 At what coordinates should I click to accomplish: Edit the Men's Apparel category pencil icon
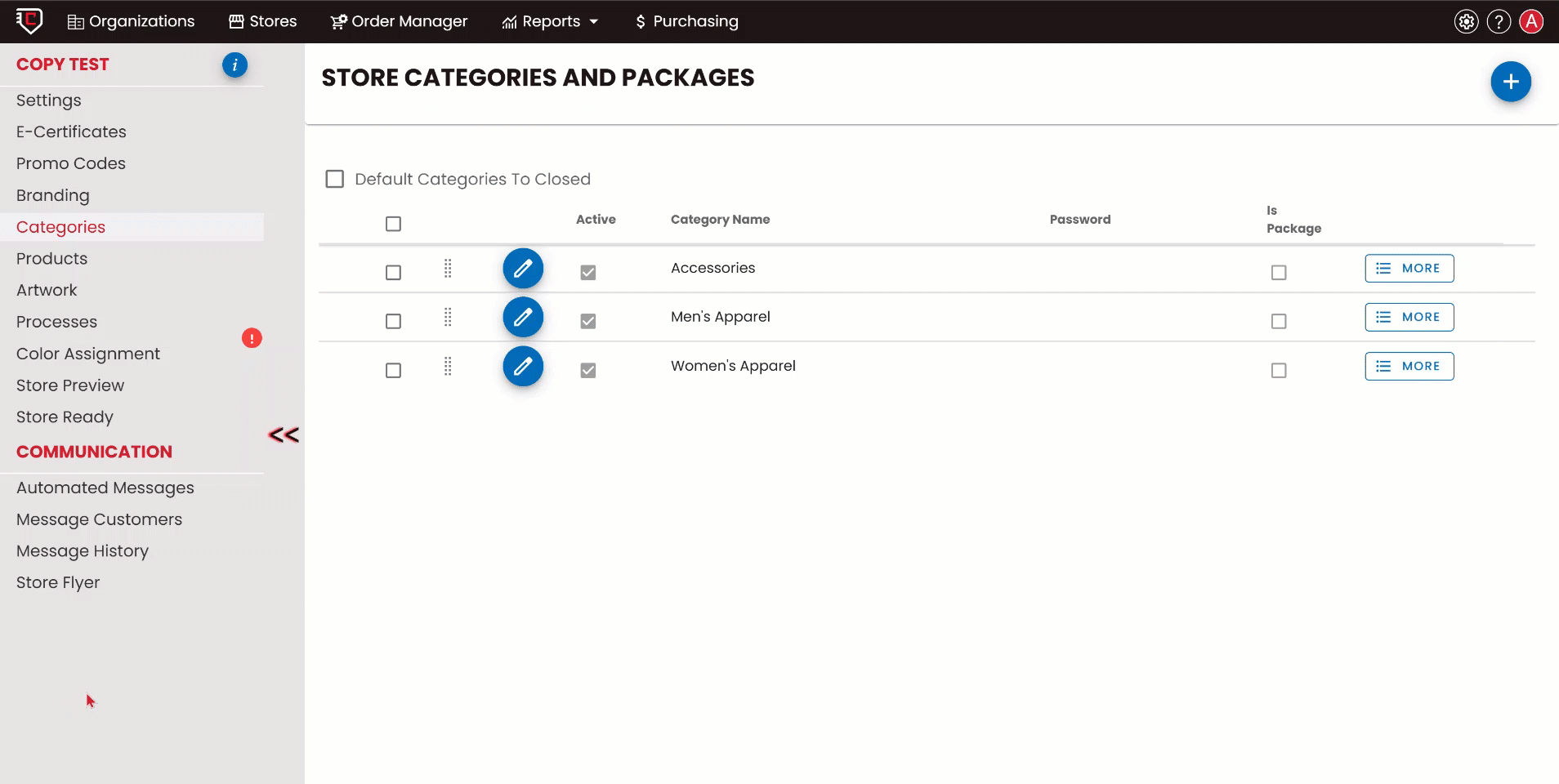click(523, 318)
